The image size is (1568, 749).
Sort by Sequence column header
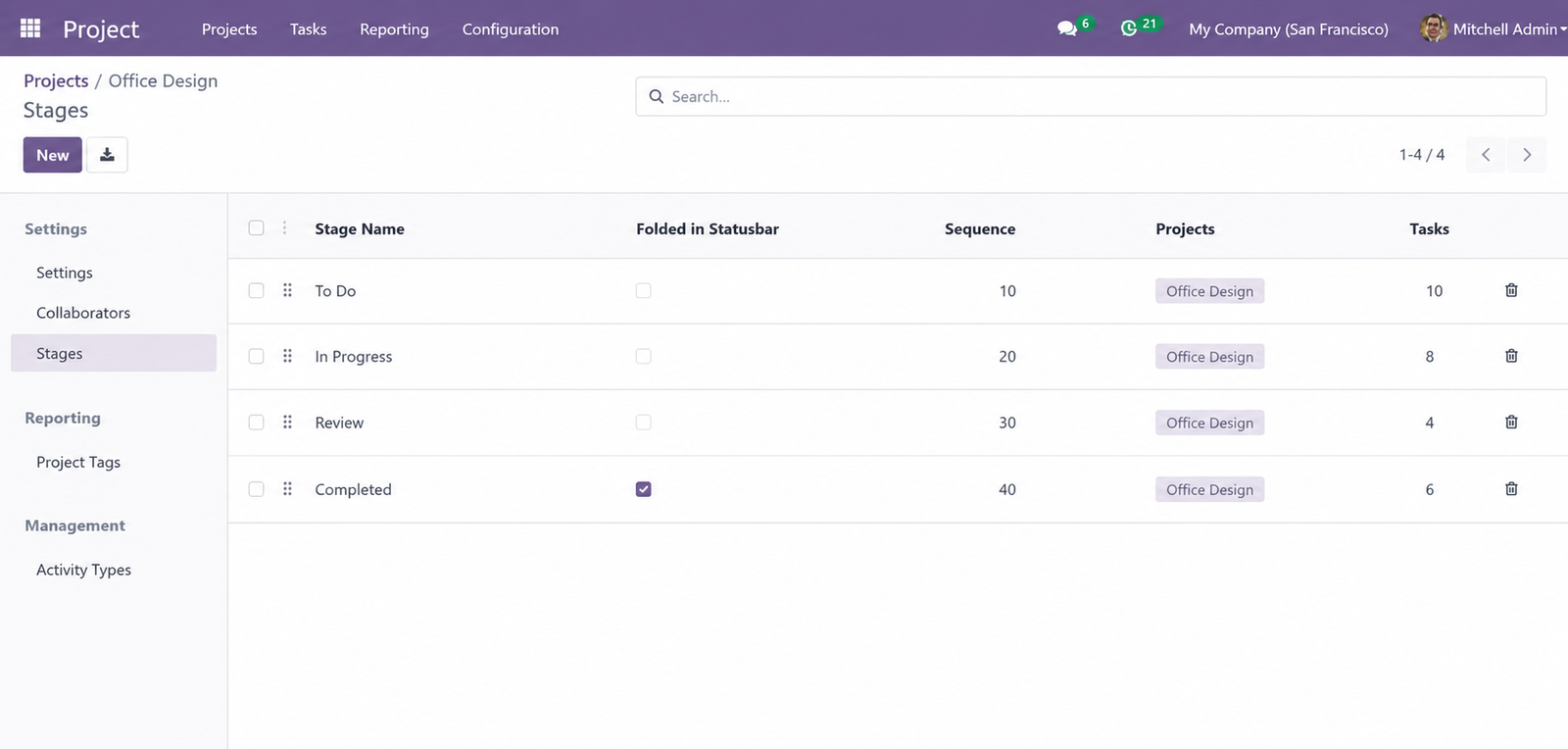980,228
